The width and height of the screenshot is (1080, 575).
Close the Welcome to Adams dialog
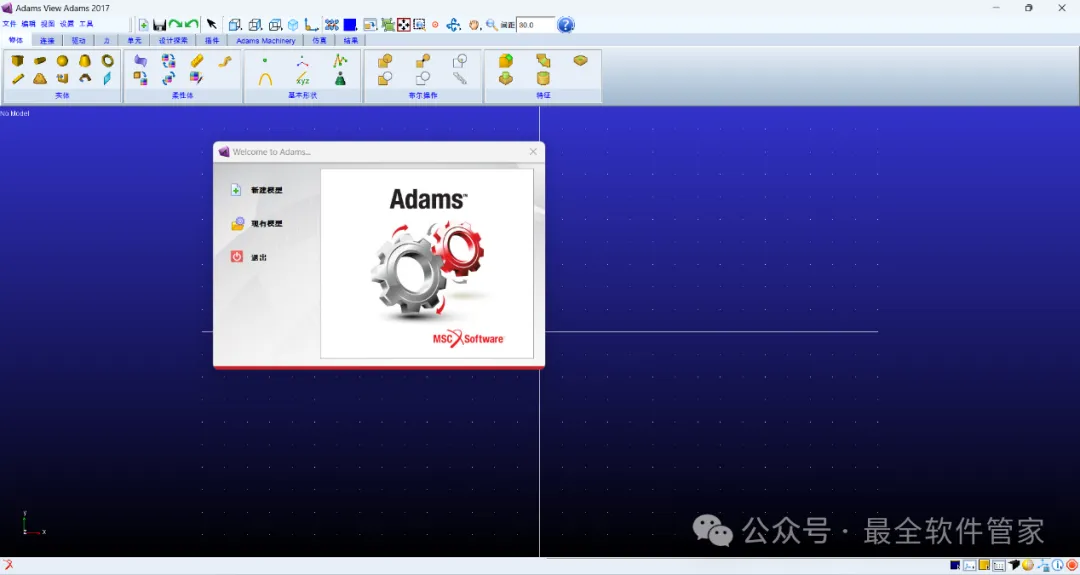[x=533, y=151]
